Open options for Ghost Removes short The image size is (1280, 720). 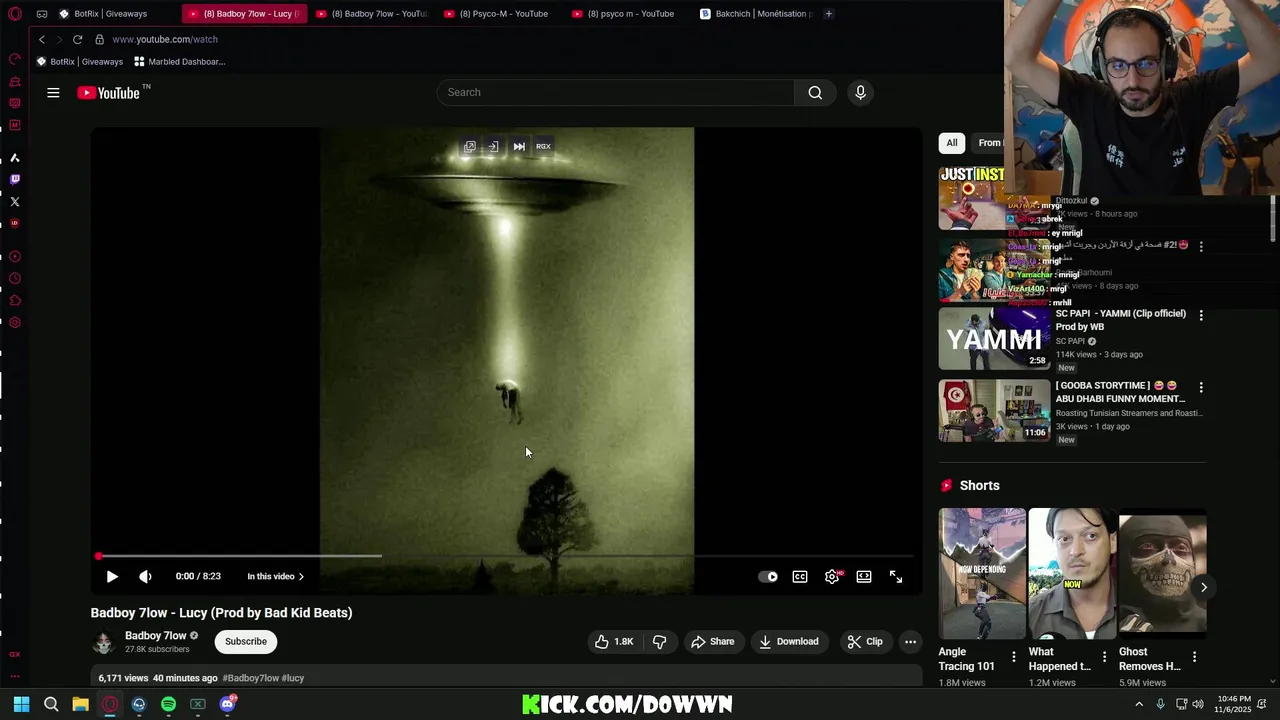coord(1194,657)
